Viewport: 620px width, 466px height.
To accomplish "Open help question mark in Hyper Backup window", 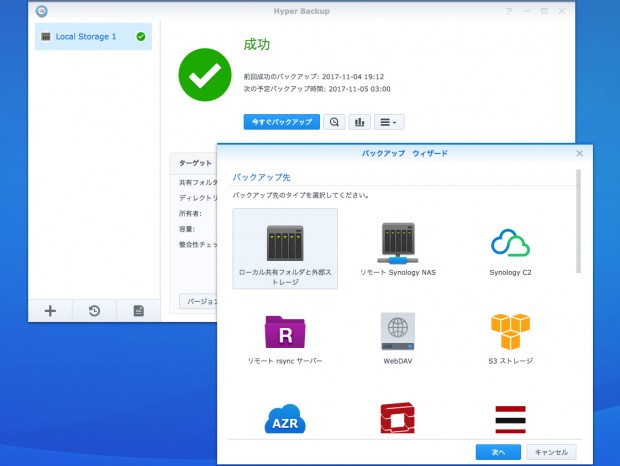I will click(x=509, y=11).
